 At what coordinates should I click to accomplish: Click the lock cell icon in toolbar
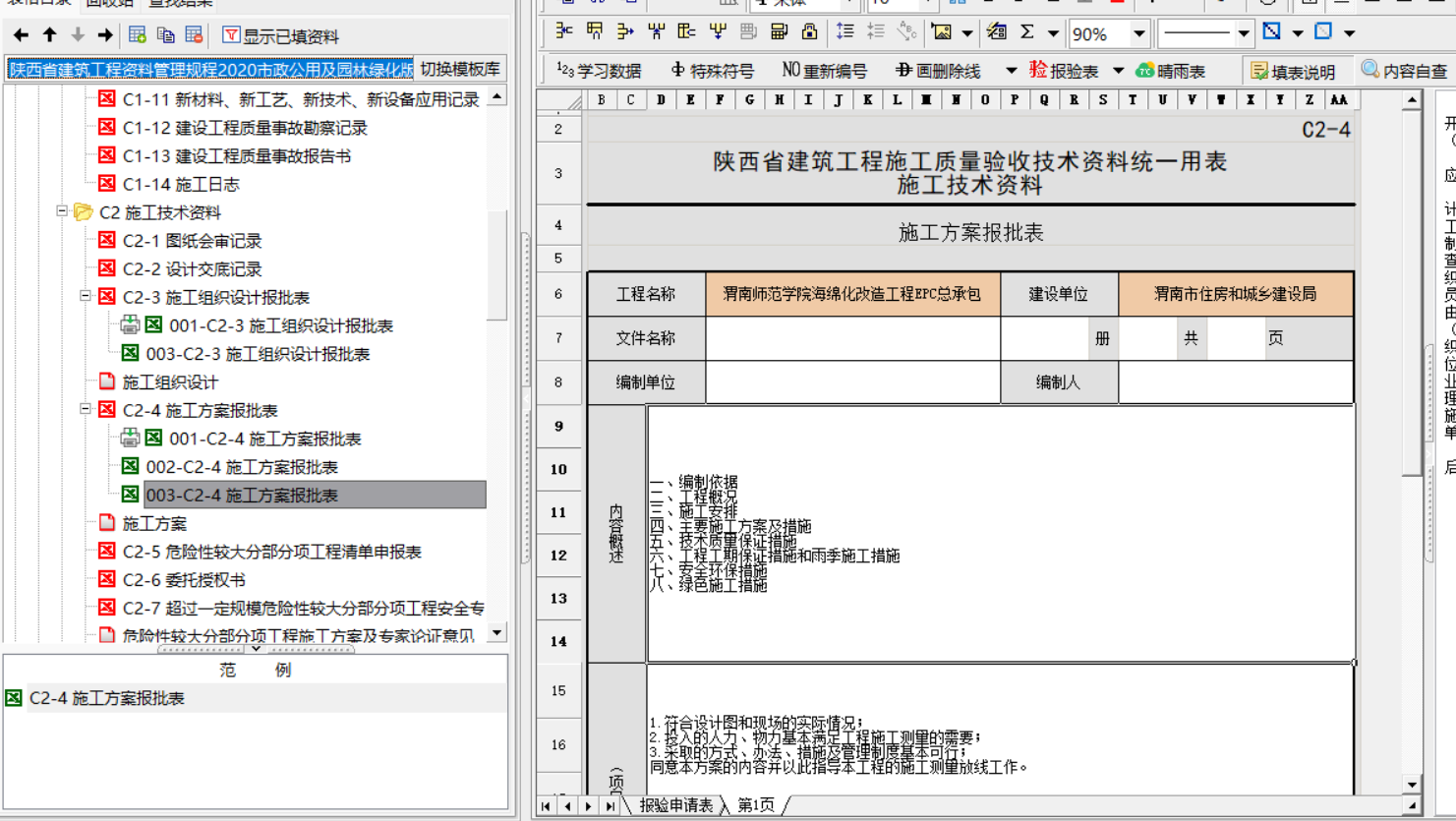[x=809, y=32]
